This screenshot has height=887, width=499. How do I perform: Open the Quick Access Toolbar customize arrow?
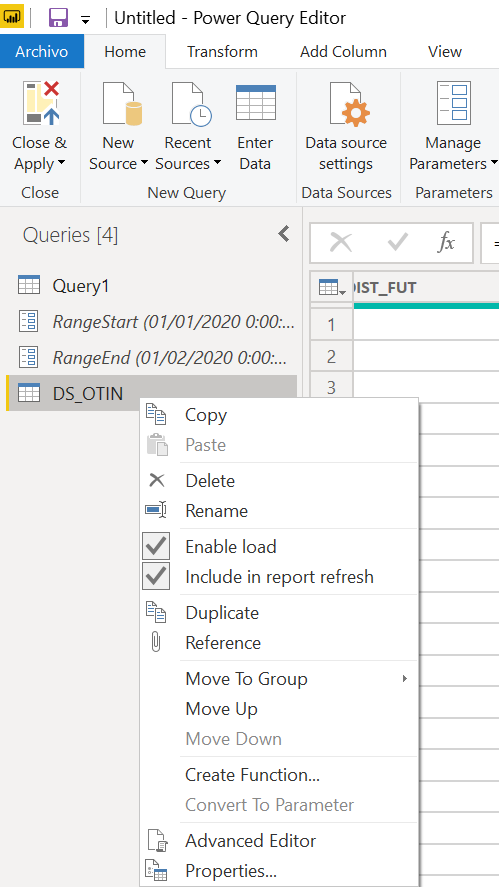click(x=85, y=19)
